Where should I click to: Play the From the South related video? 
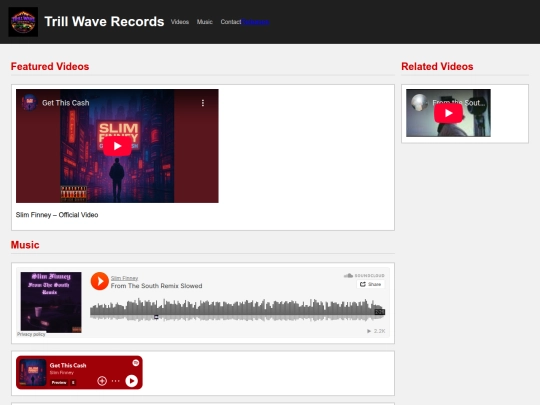(x=448, y=113)
